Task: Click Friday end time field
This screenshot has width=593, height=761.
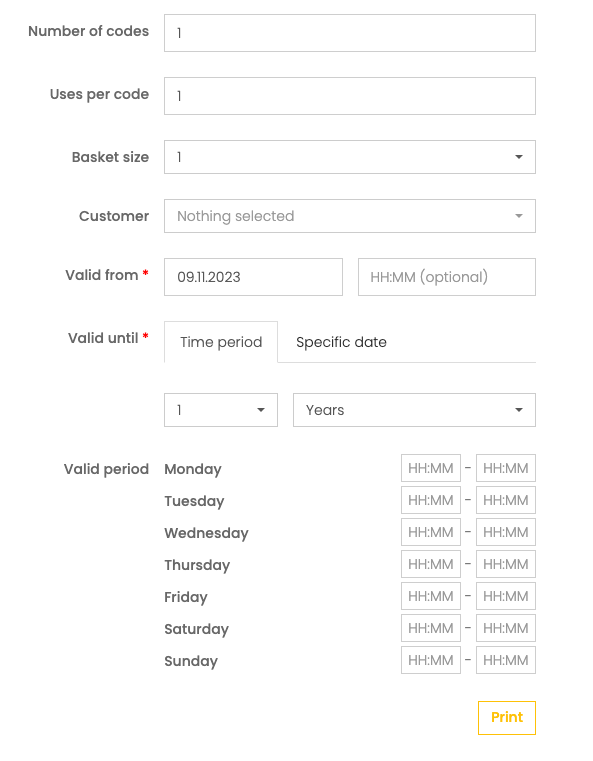Action: [506, 596]
